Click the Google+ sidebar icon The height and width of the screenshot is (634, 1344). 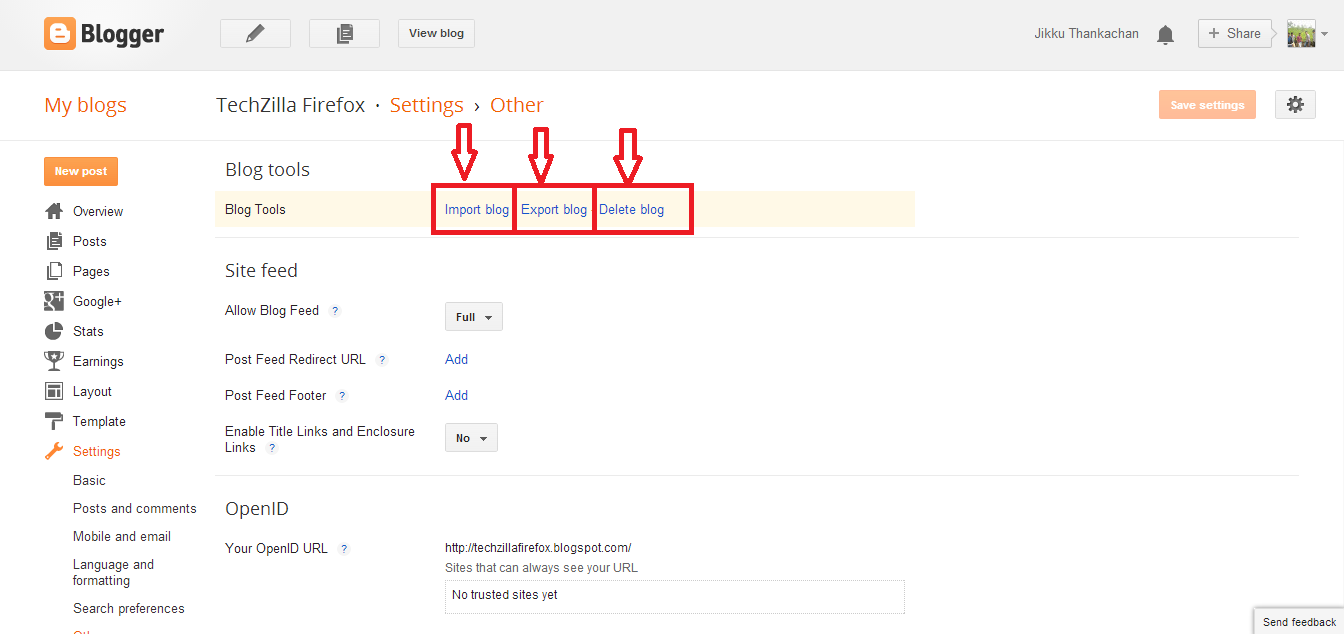pyautogui.click(x=54, y=301)
